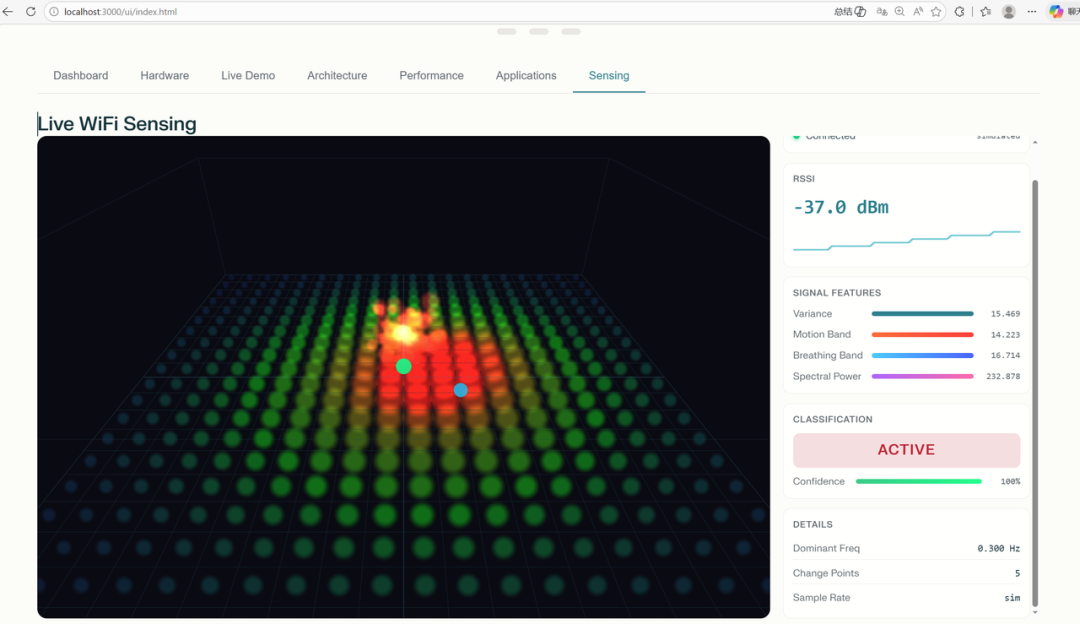Click the Live WiFi Sensing heading
The width and height of the screenshot is (1080, 624).
(x=117, y=124)
